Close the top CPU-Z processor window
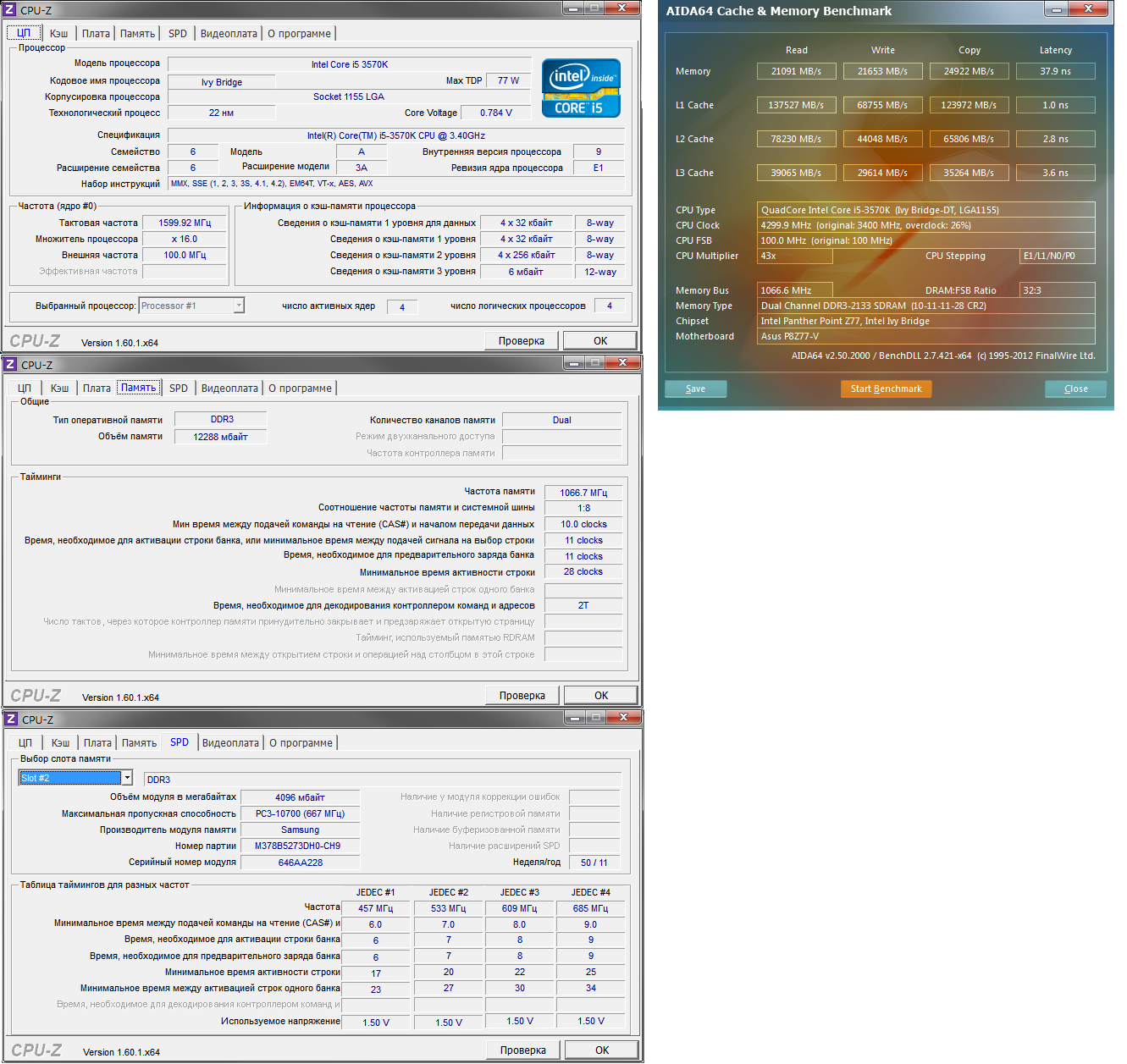The height and width of the screenshot is (1064, 1127). [622, 8]
